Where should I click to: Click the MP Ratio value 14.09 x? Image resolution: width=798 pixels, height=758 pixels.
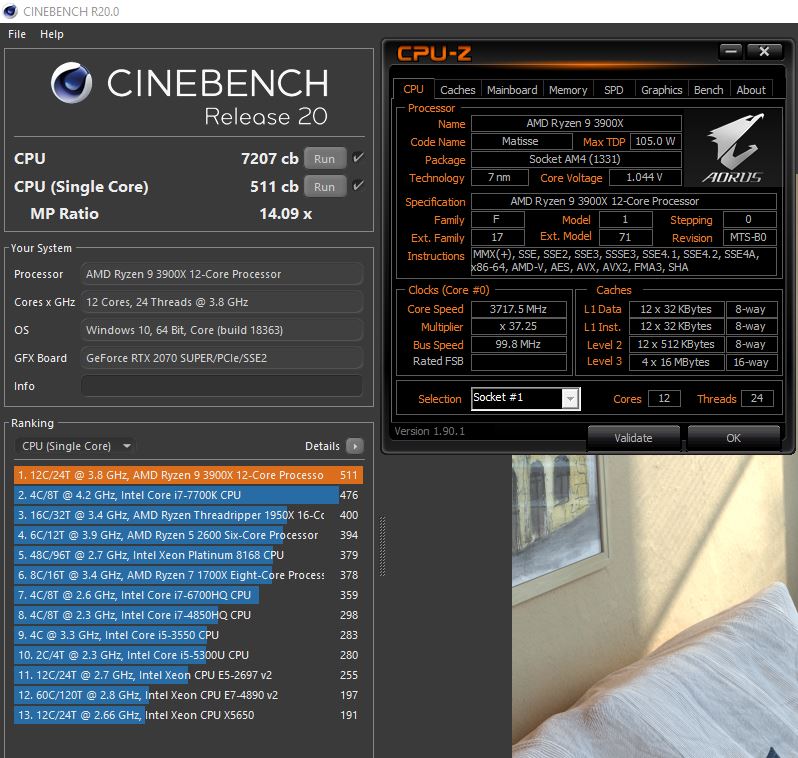286,214
